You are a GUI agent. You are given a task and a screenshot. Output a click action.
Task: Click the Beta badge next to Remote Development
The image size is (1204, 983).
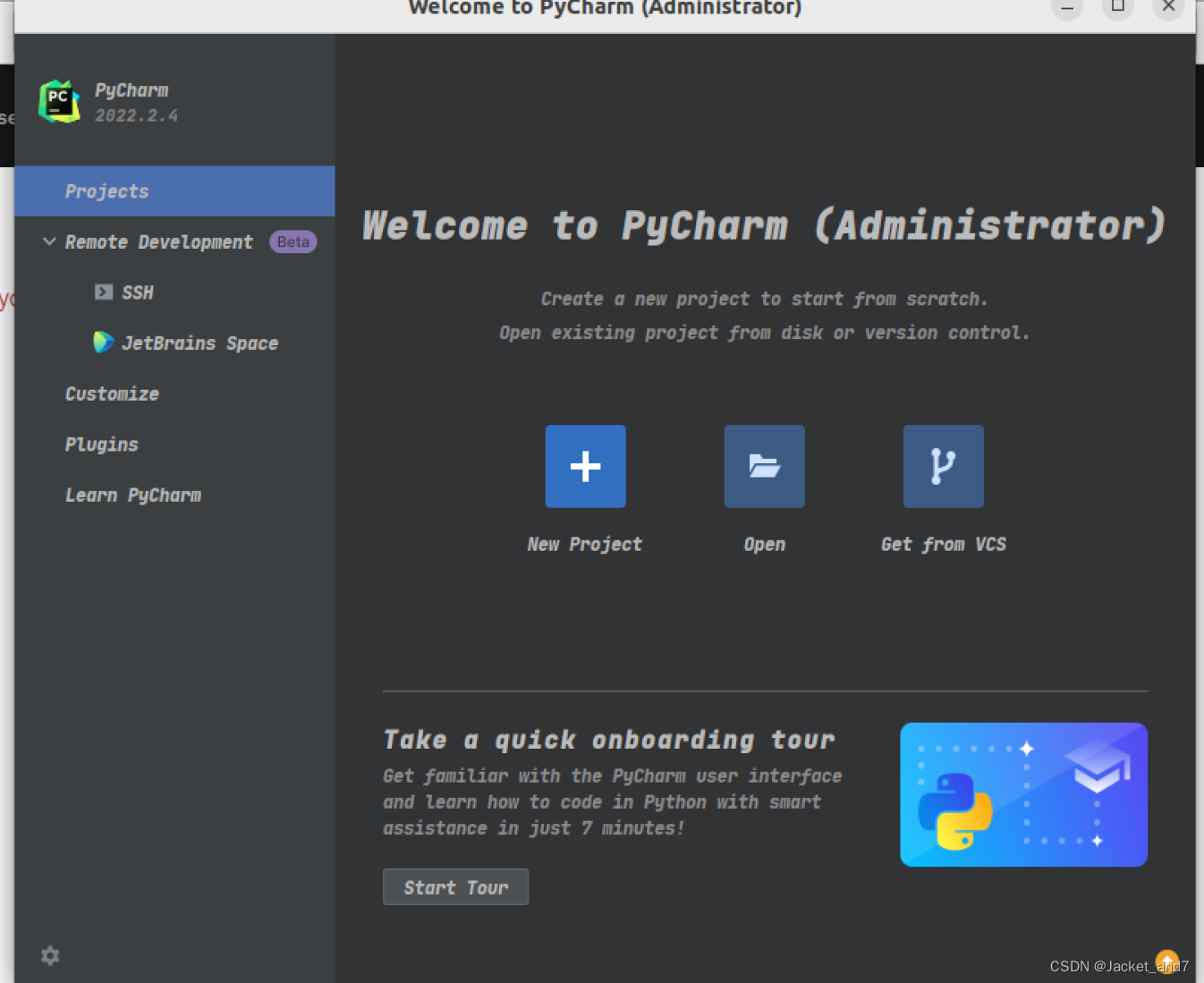pyautogui.click(x=293, y=242)
